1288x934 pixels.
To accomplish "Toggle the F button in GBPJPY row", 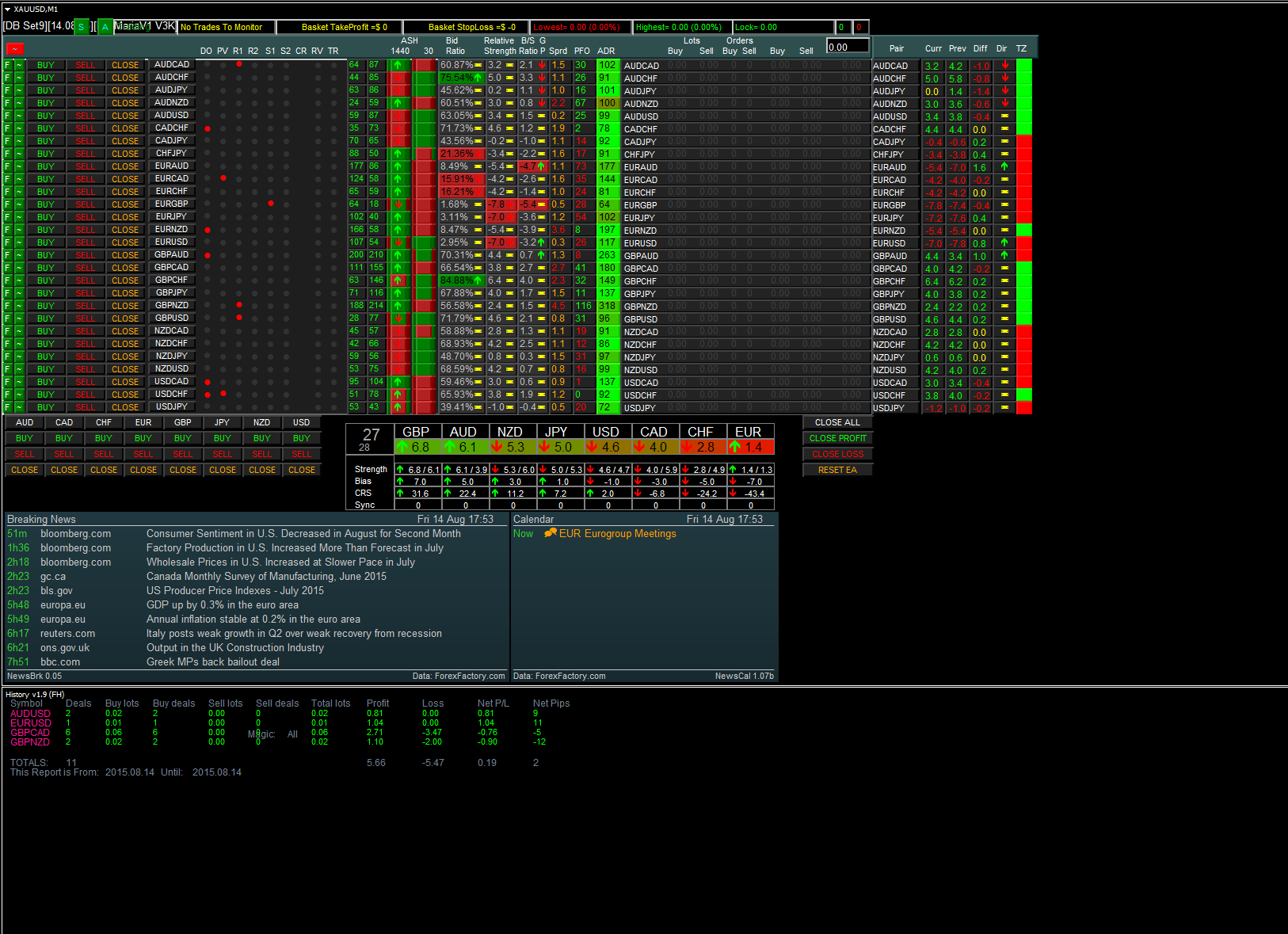I will tap(7, 293).
